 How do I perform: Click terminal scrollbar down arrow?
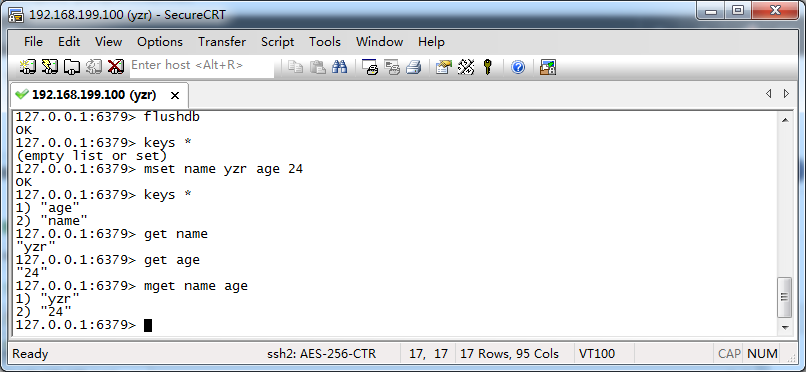785,327
